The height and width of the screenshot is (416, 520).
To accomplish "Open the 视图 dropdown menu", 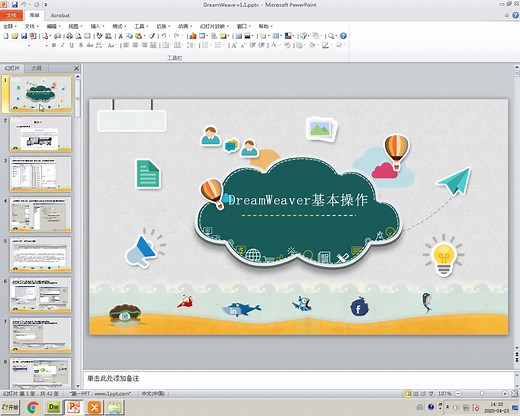I will (x=75, y=26).
